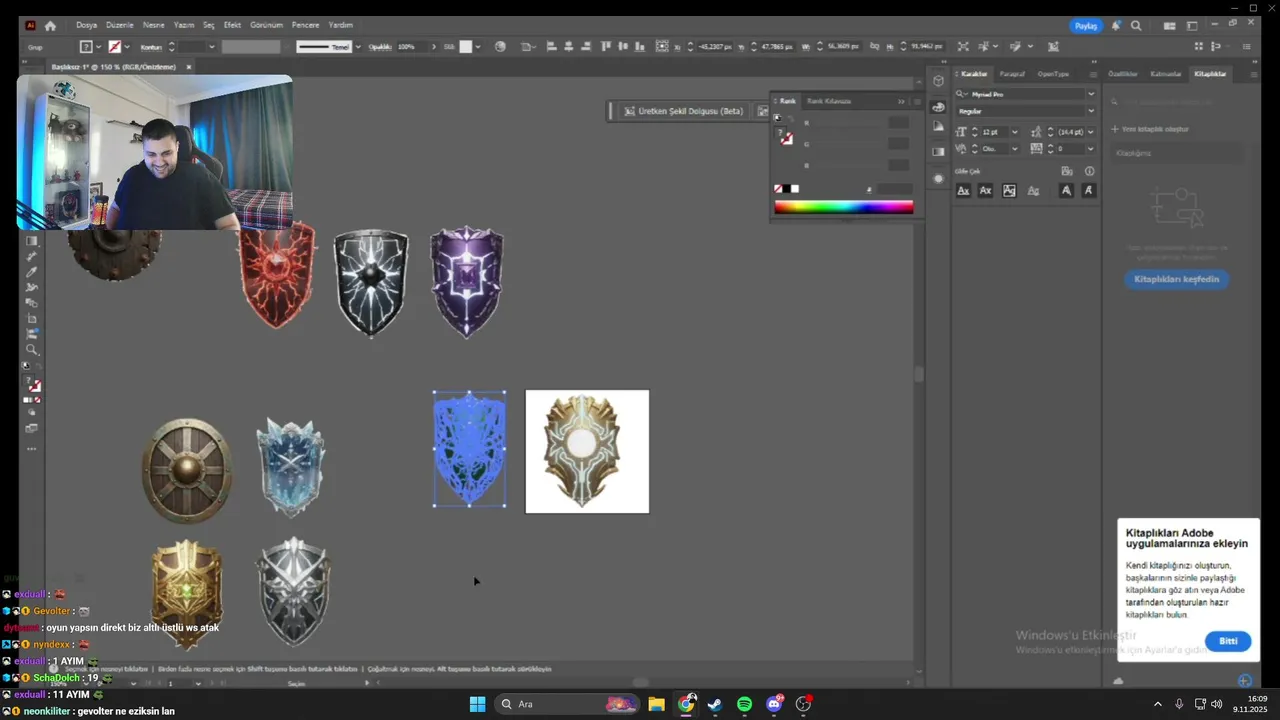
Task: Click the opacity 100% input field
Action: [x=411, y=46]
